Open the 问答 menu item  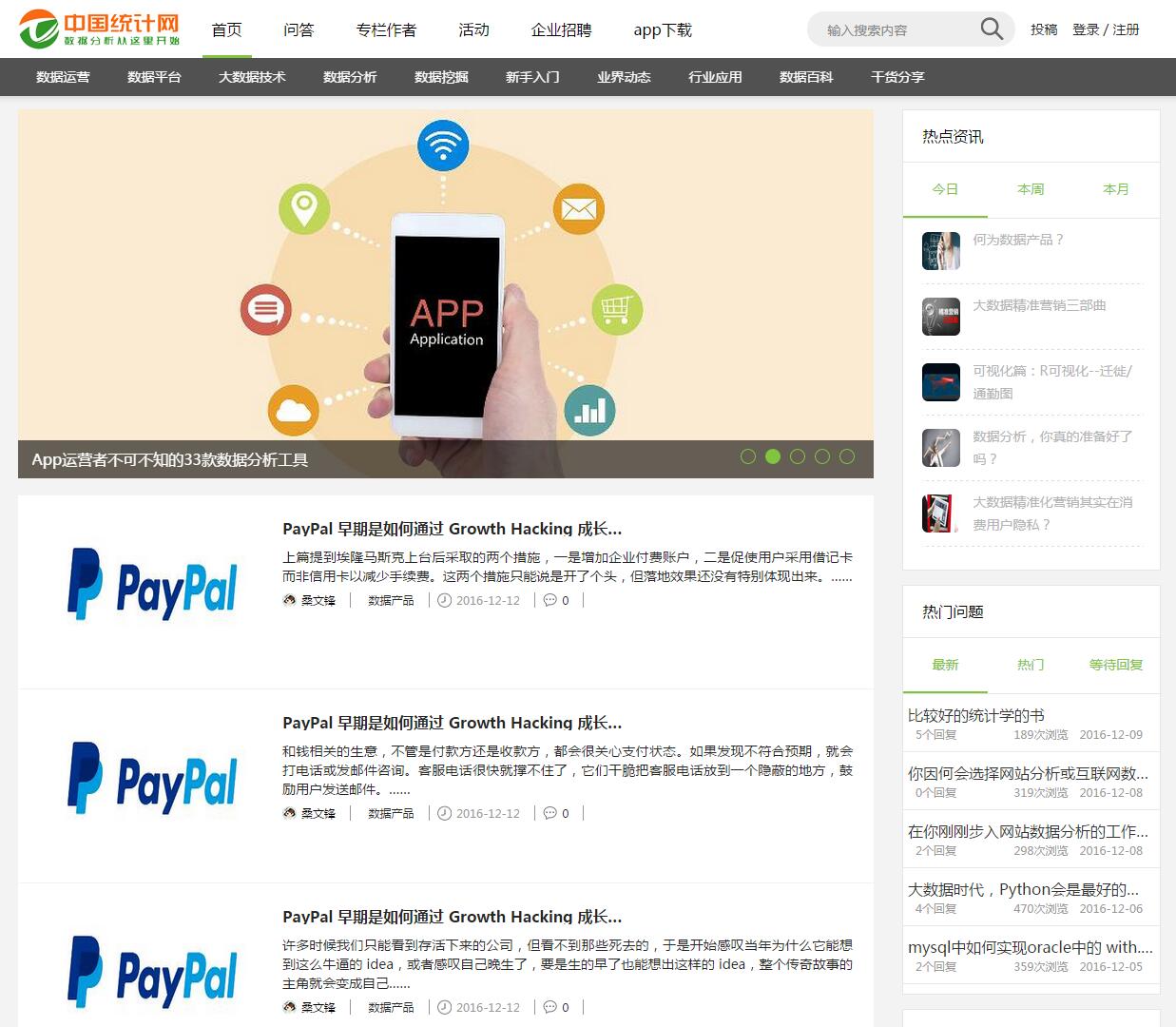tap(299, 29)
